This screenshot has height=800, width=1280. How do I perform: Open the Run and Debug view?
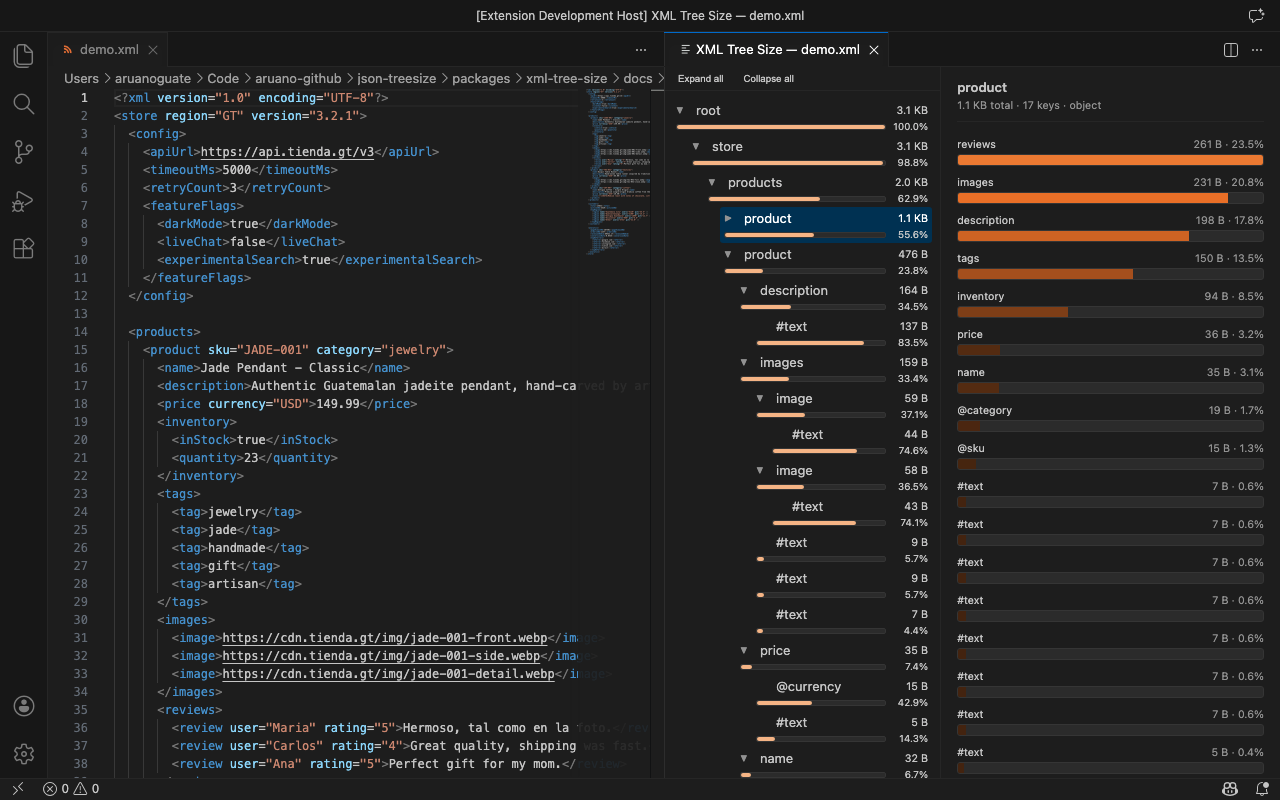(x=23, y=201)
